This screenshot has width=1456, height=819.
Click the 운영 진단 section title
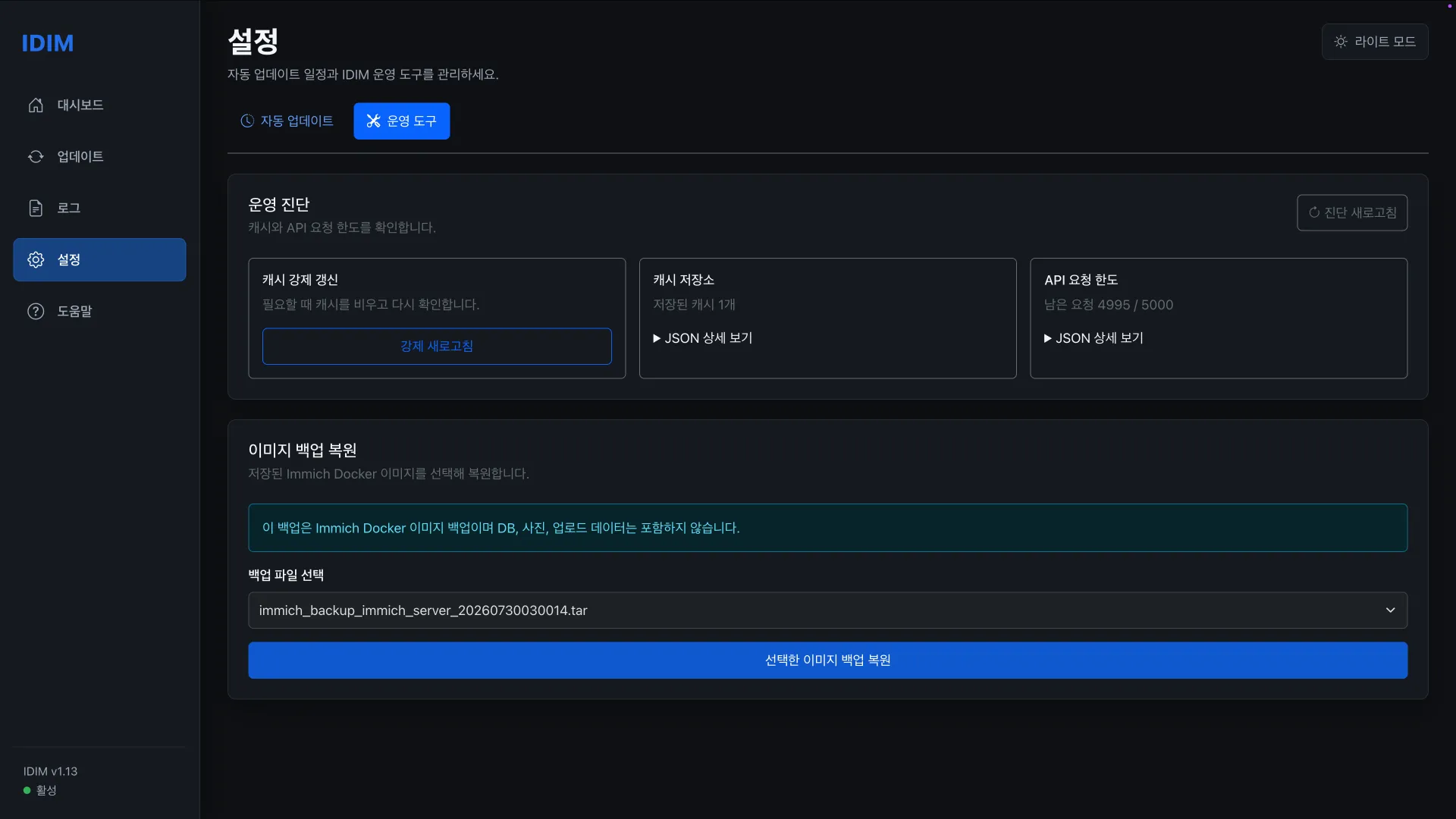(279, 205)
